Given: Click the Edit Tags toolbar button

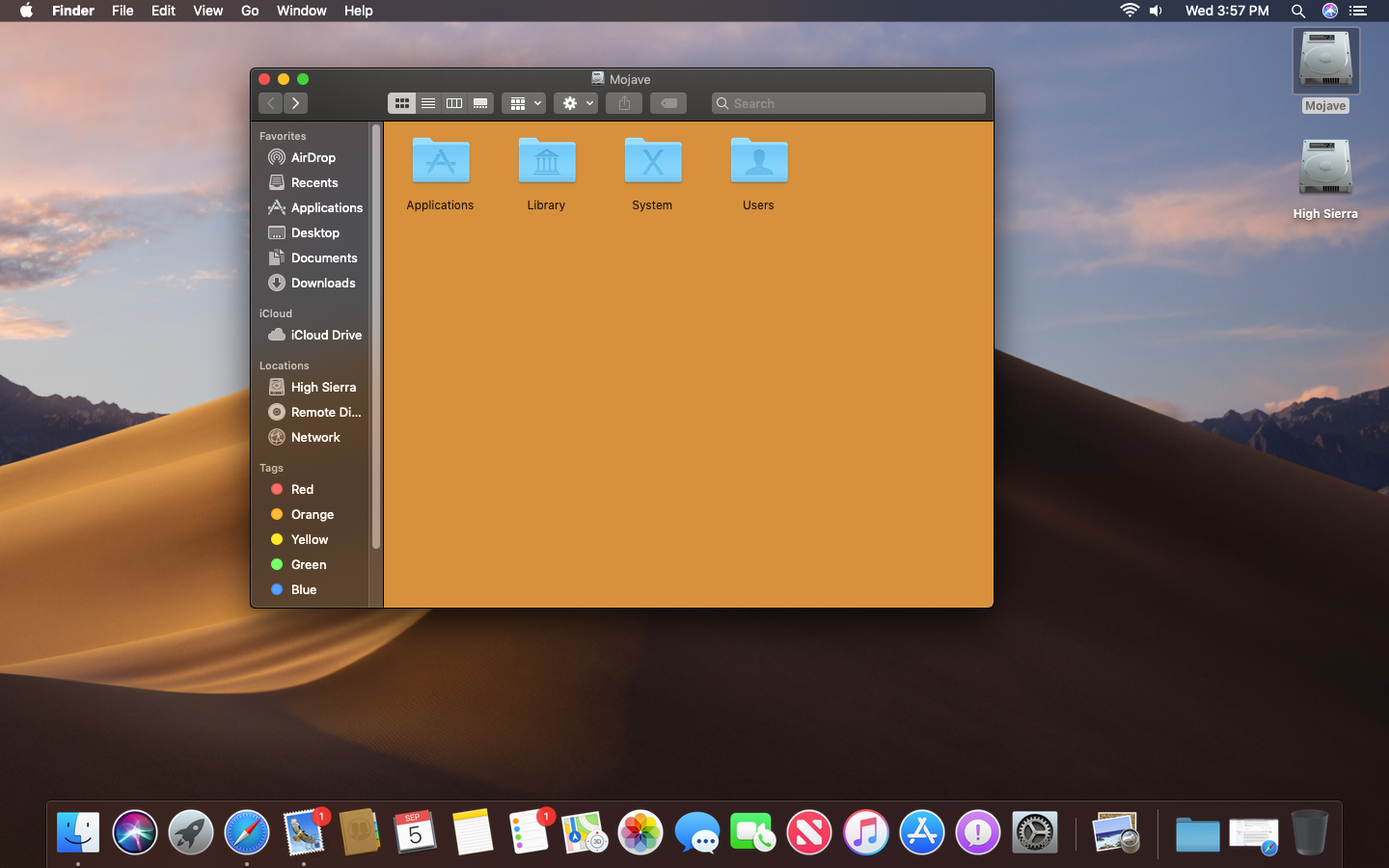Looking at the screenshot, I should pyautogui.click(x=668, y=103).
